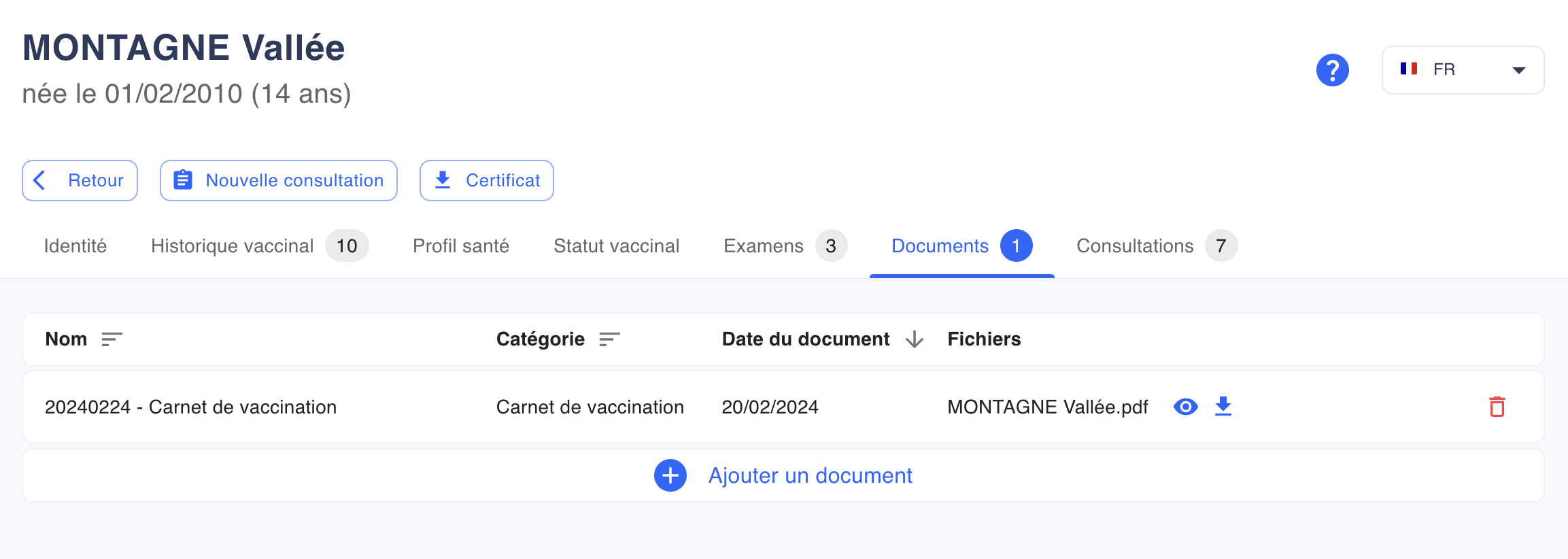Click the blue help question mark icon
This screenshot has height=559, width=1568.
(1332, 70)
